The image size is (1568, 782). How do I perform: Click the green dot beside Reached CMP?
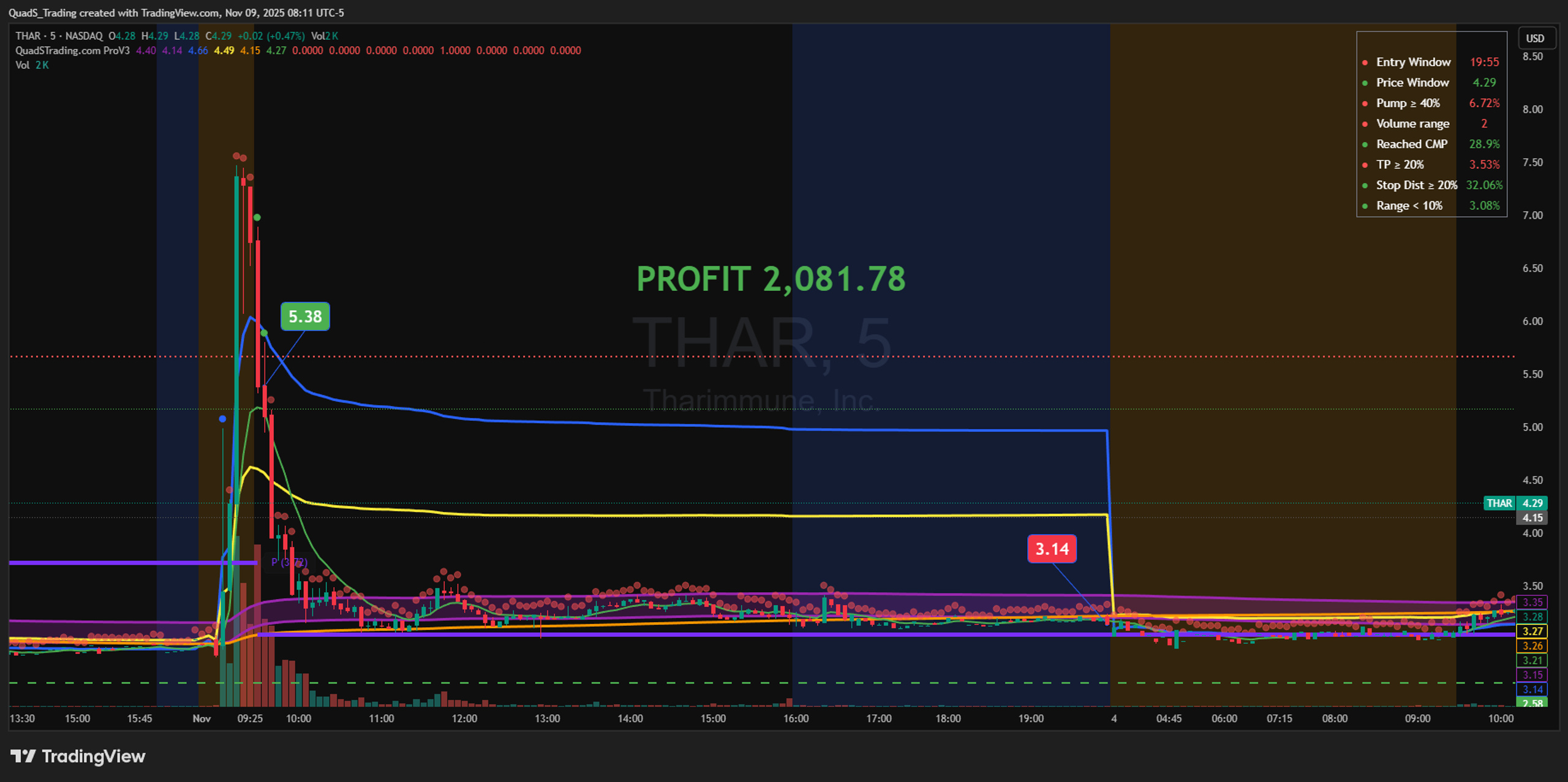(x=1365, y=145)
